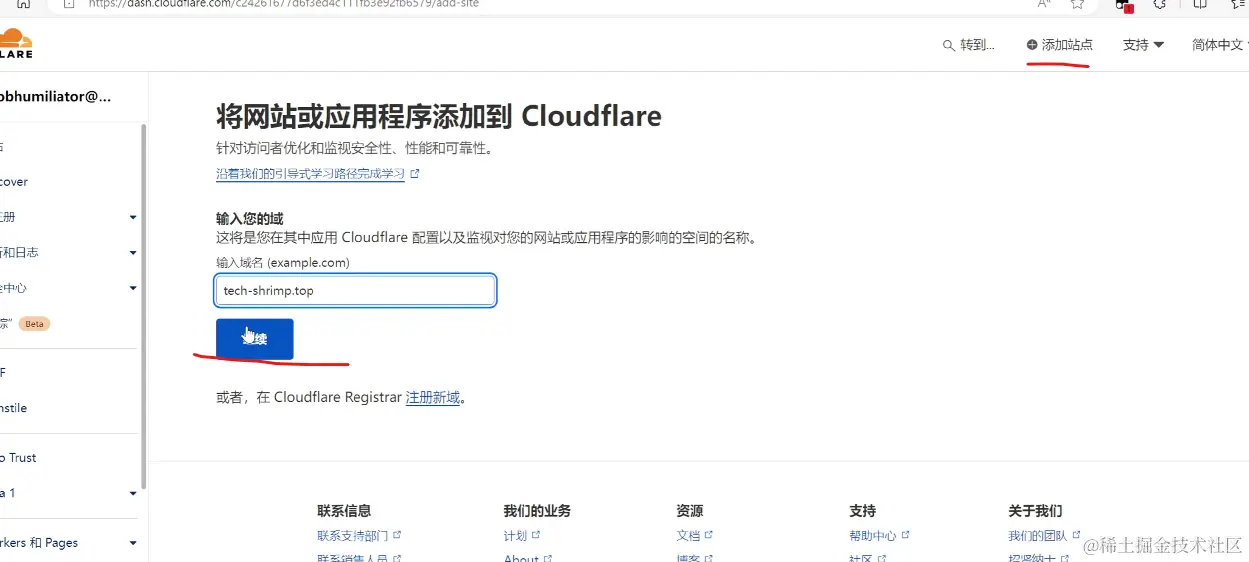Open the 计划 footer link

click(516, 536)
